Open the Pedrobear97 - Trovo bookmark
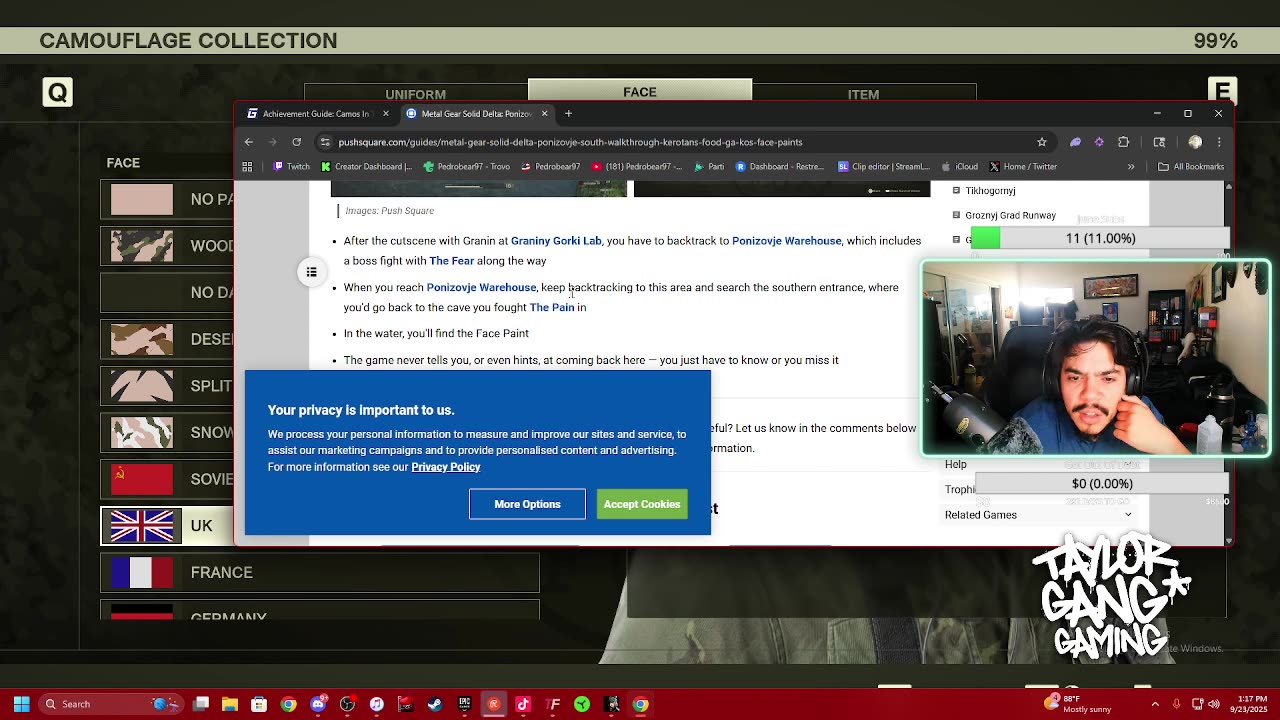Screen dimensions: 1280x720 (x=466, y=167)
